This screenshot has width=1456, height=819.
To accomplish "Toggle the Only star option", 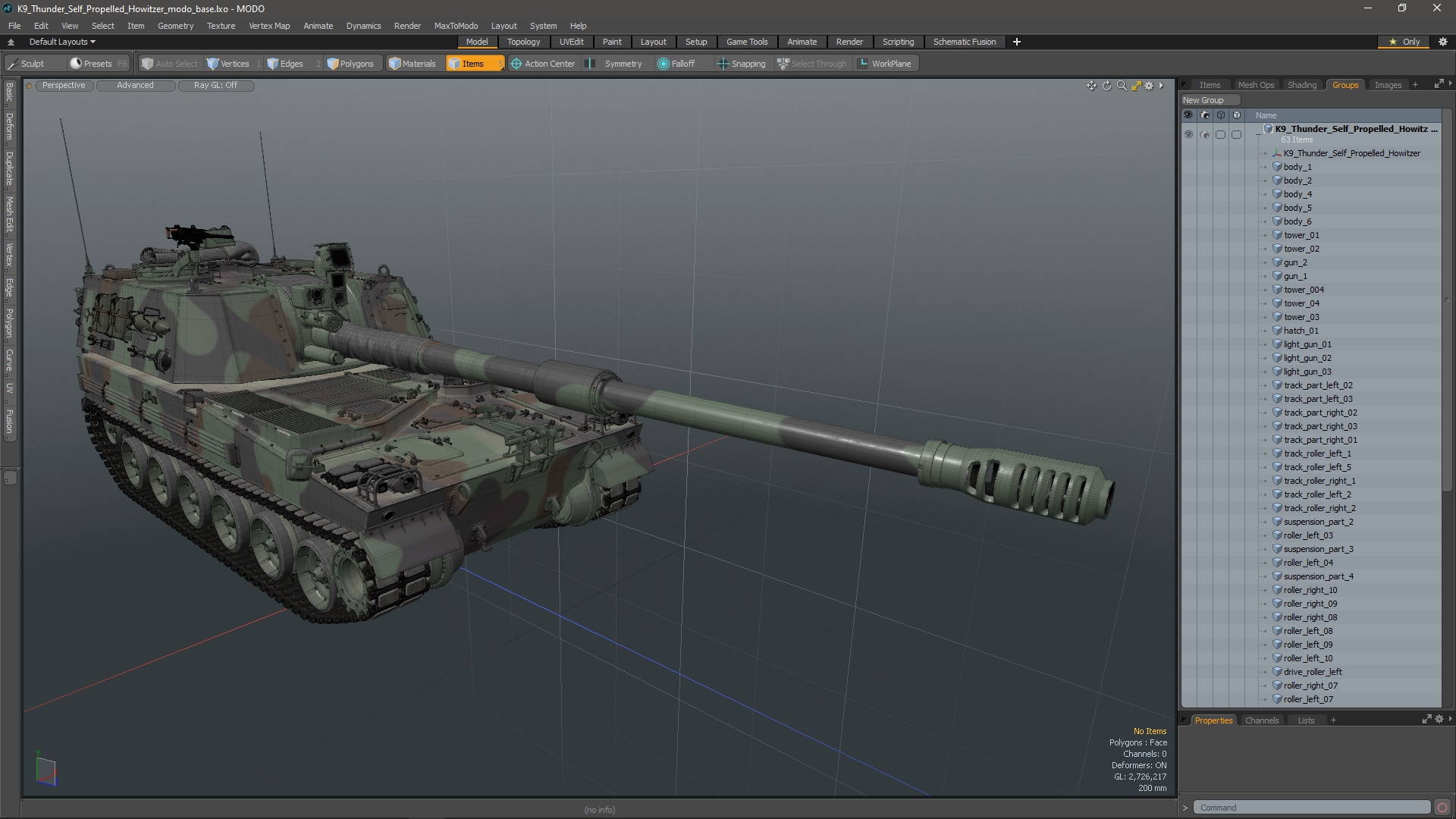I will pyautogui.click(x=1404, y=42).
